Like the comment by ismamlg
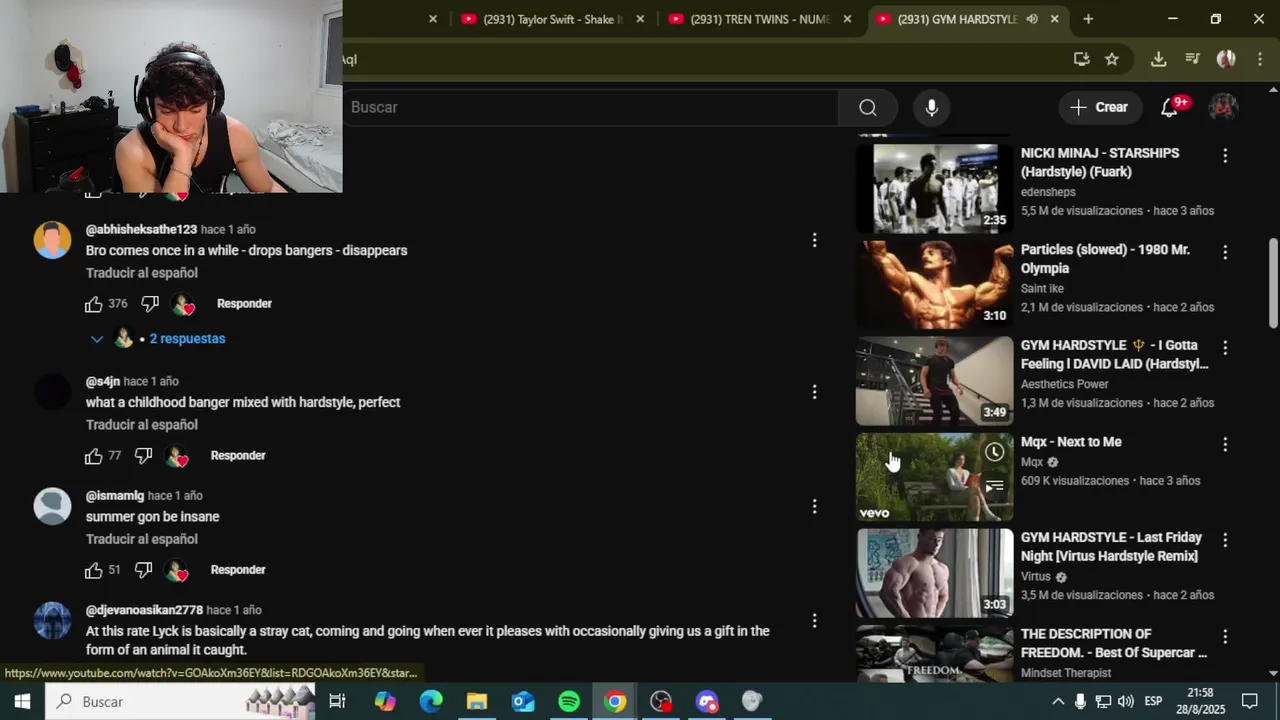The height and width of the screenshot is (720, 1280). click(x=94, y=570)
